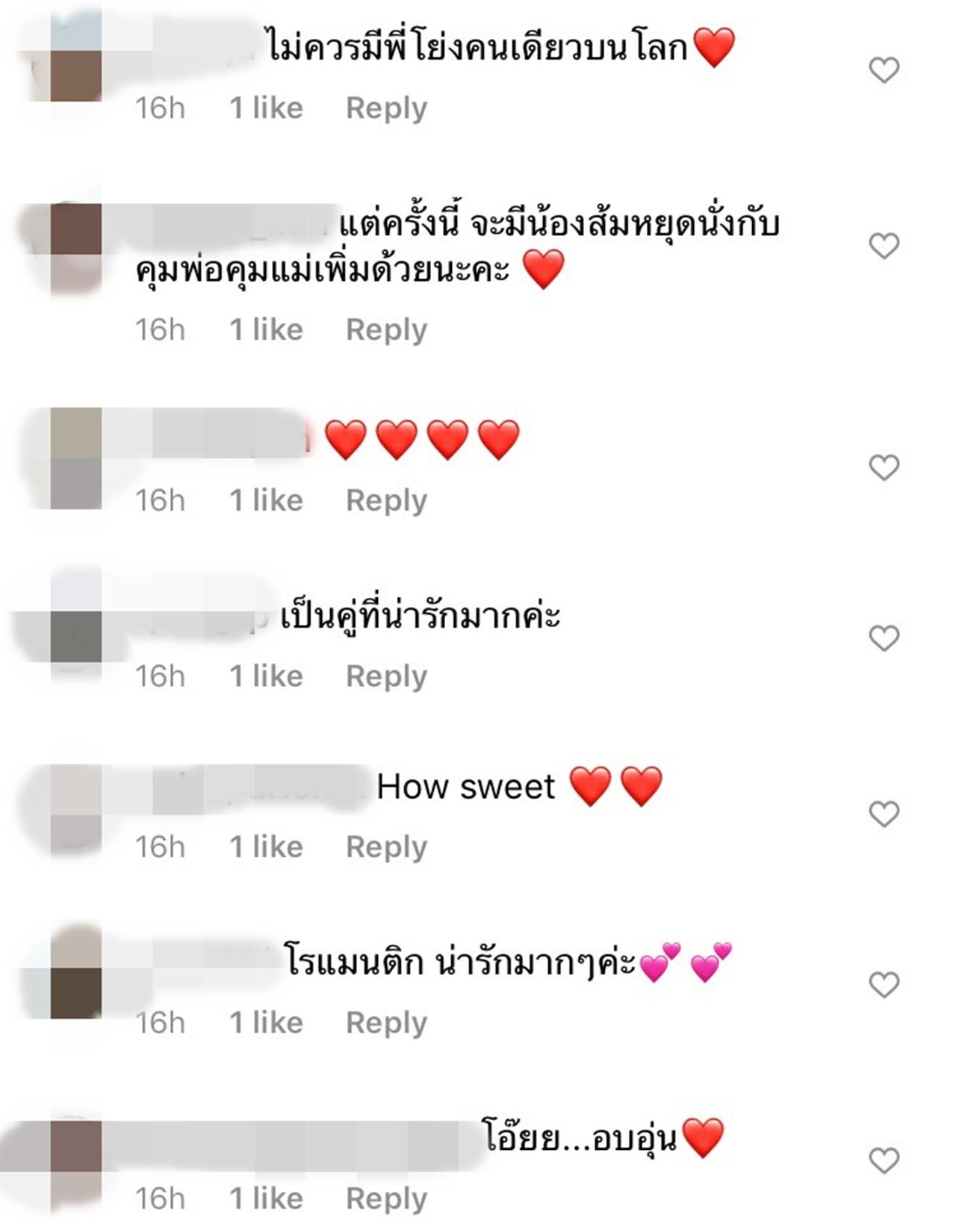Like the 'How sweet' comment

884,814
